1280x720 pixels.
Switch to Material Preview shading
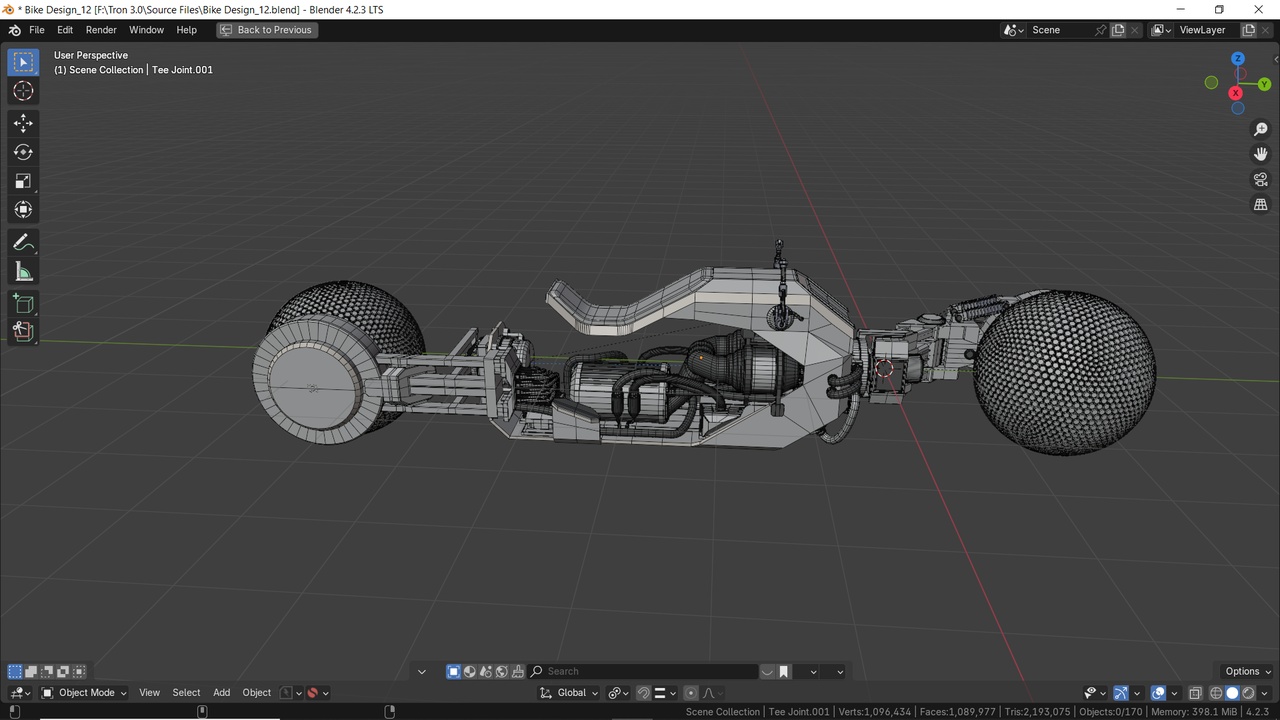click(x=1248, y=693)
